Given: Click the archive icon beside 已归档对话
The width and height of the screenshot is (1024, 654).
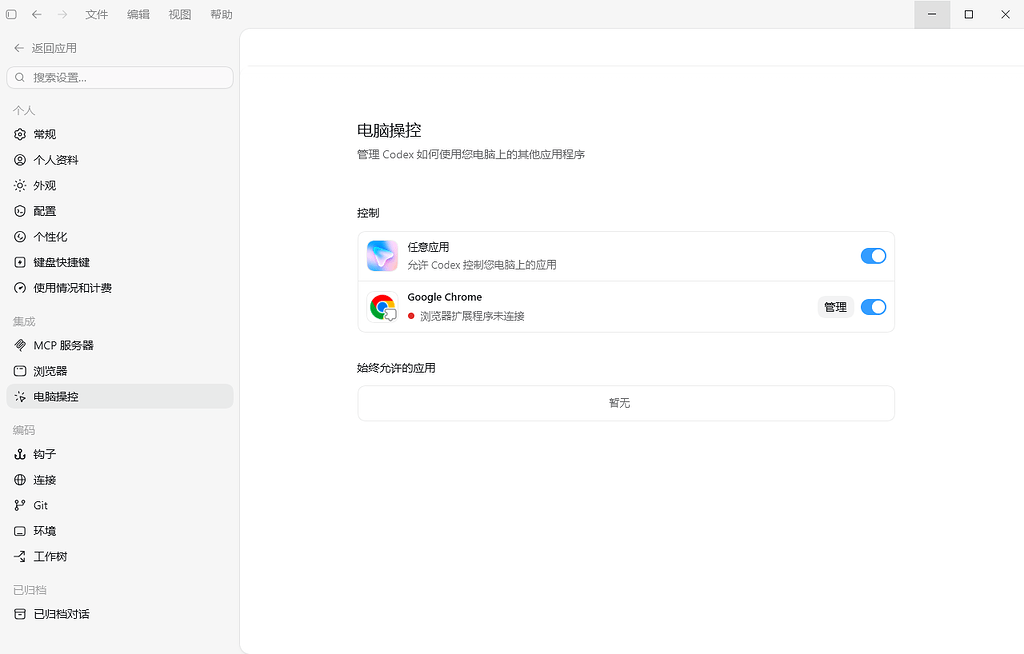Looking at the screenshot, I should coord(20,614).
